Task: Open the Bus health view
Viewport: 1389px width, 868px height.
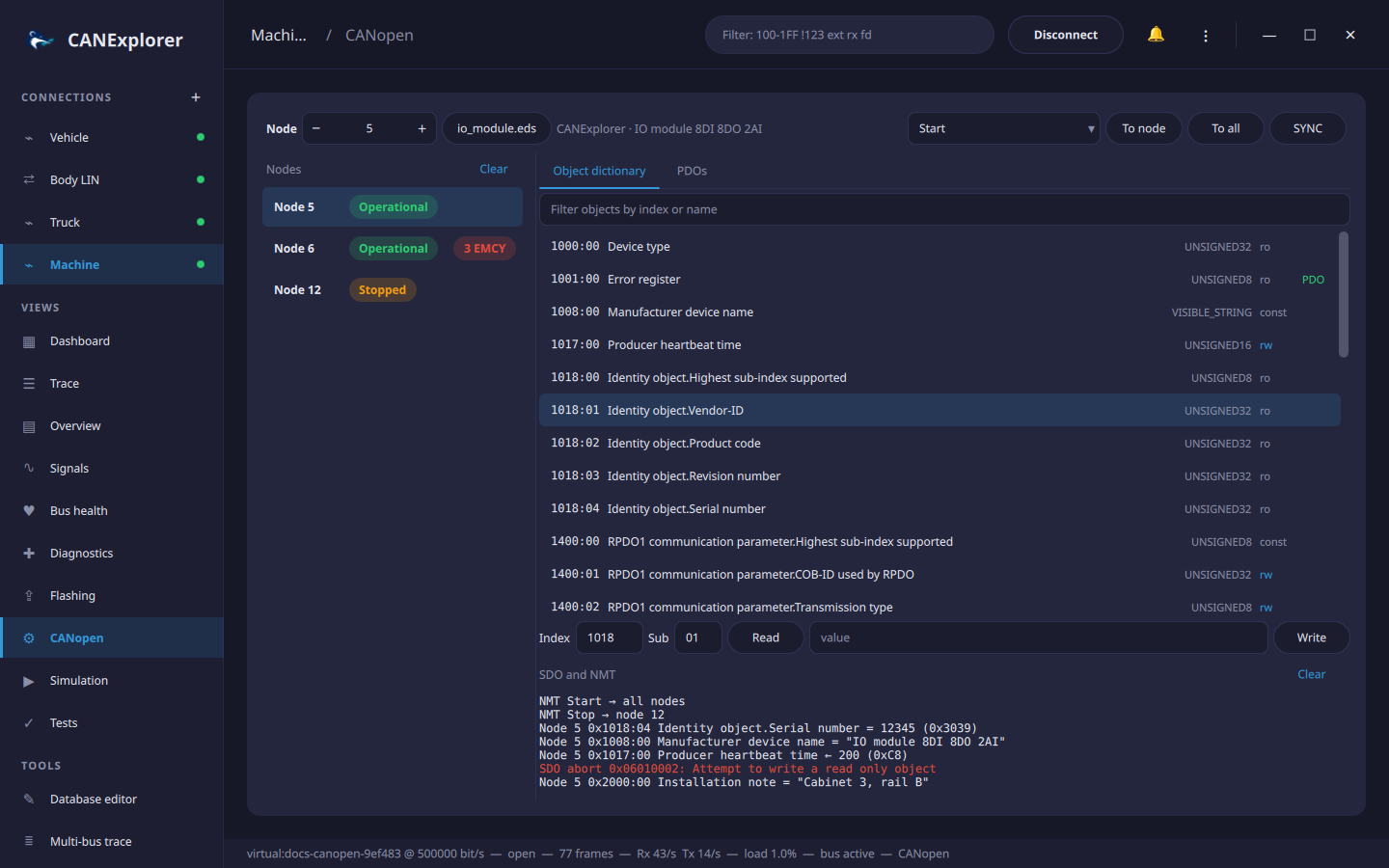Action: coord(112,511)
